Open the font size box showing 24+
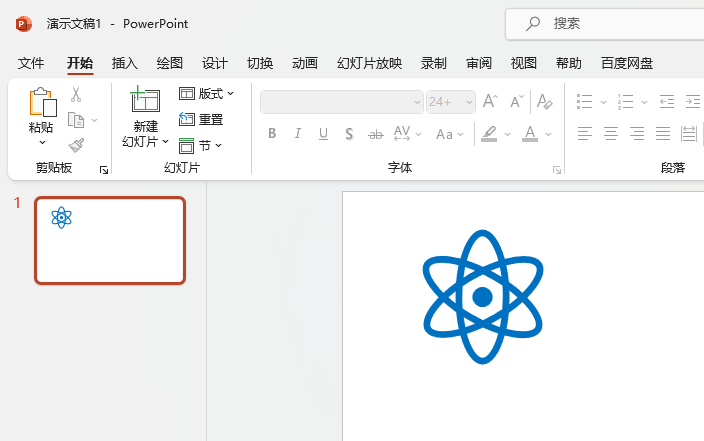 click(x=451, y=102)
